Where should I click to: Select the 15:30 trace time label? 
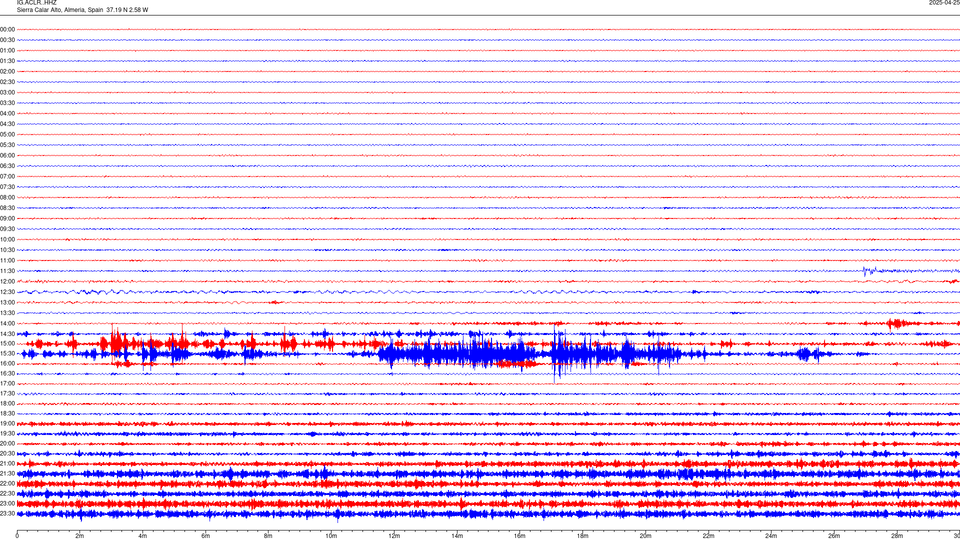(7, 354)
